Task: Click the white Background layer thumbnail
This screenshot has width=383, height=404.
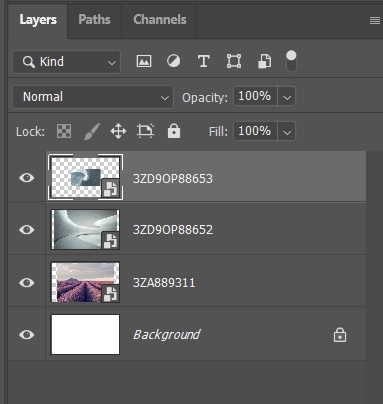Action: click(85, 334)
